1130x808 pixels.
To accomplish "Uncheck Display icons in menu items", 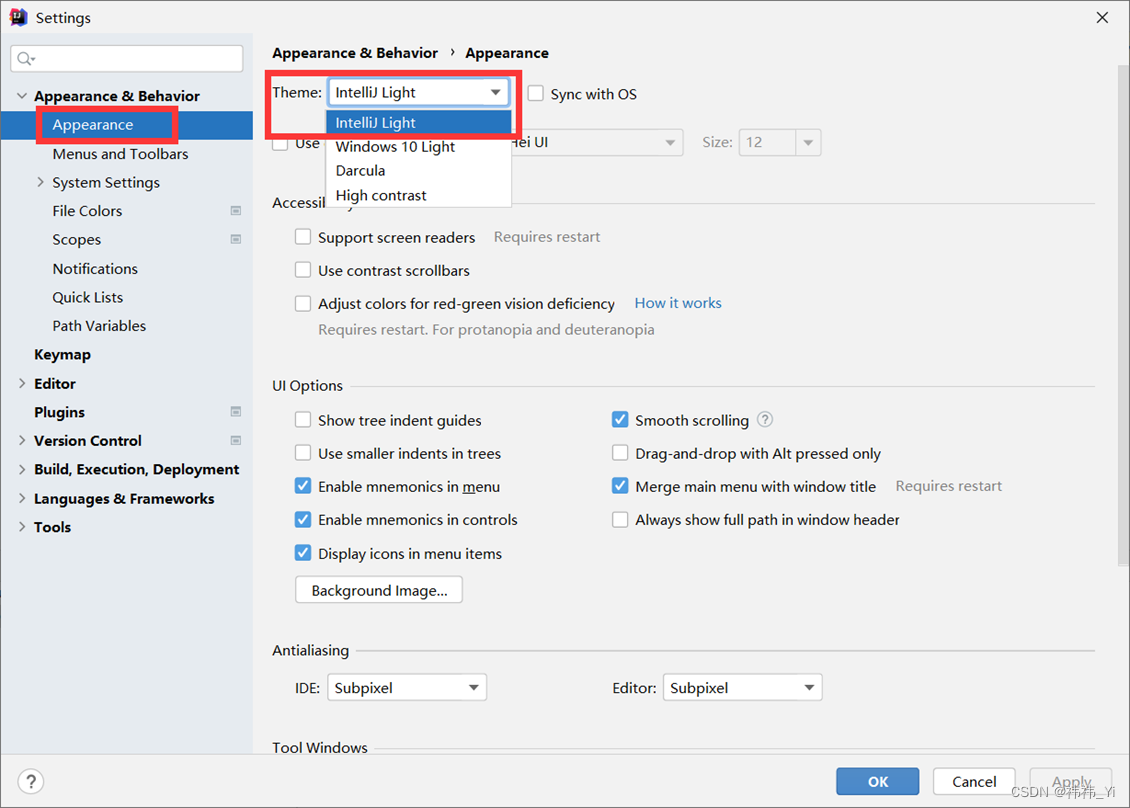I will pos(303,554).
